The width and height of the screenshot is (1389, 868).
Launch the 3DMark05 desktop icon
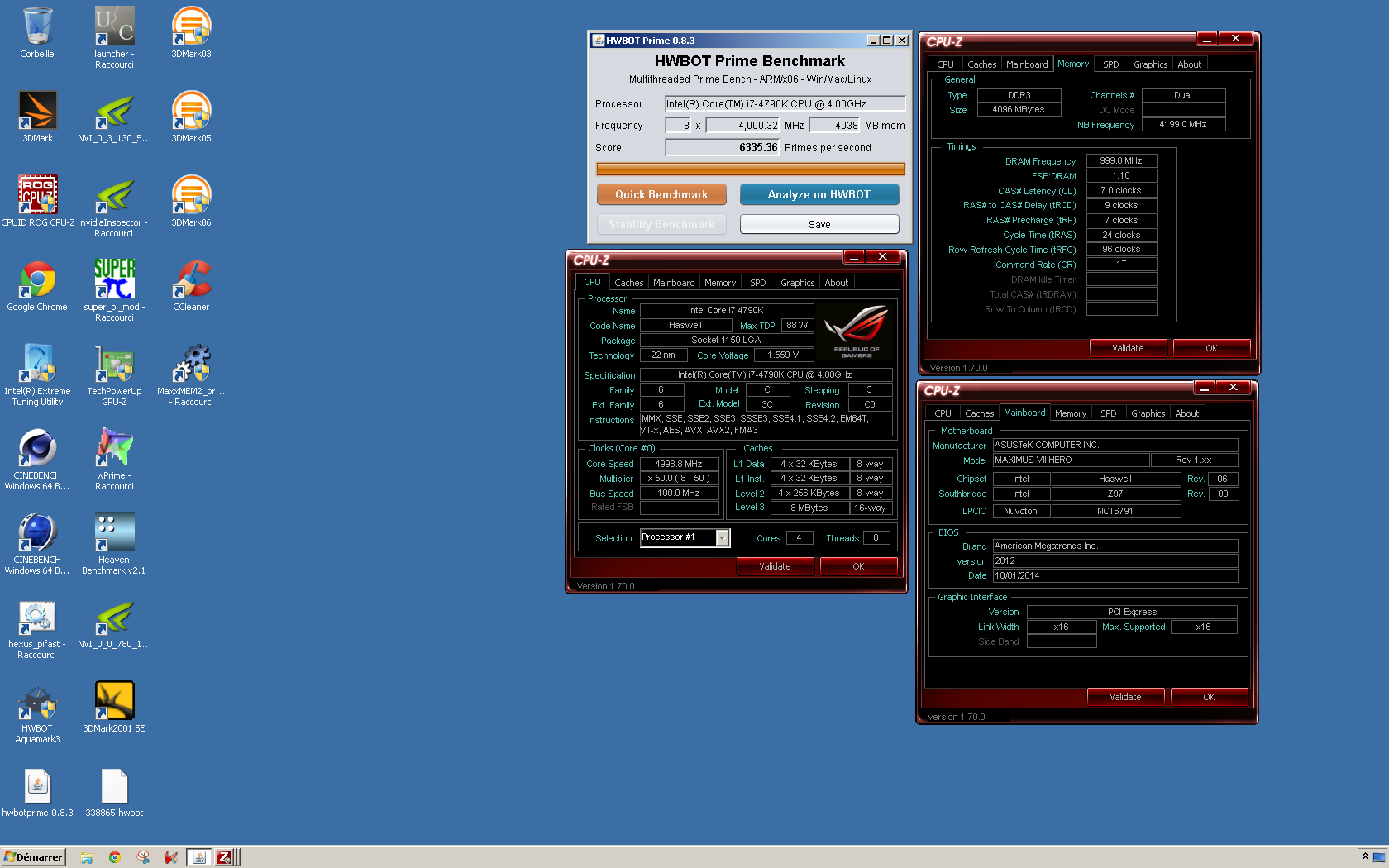(191, 111)
